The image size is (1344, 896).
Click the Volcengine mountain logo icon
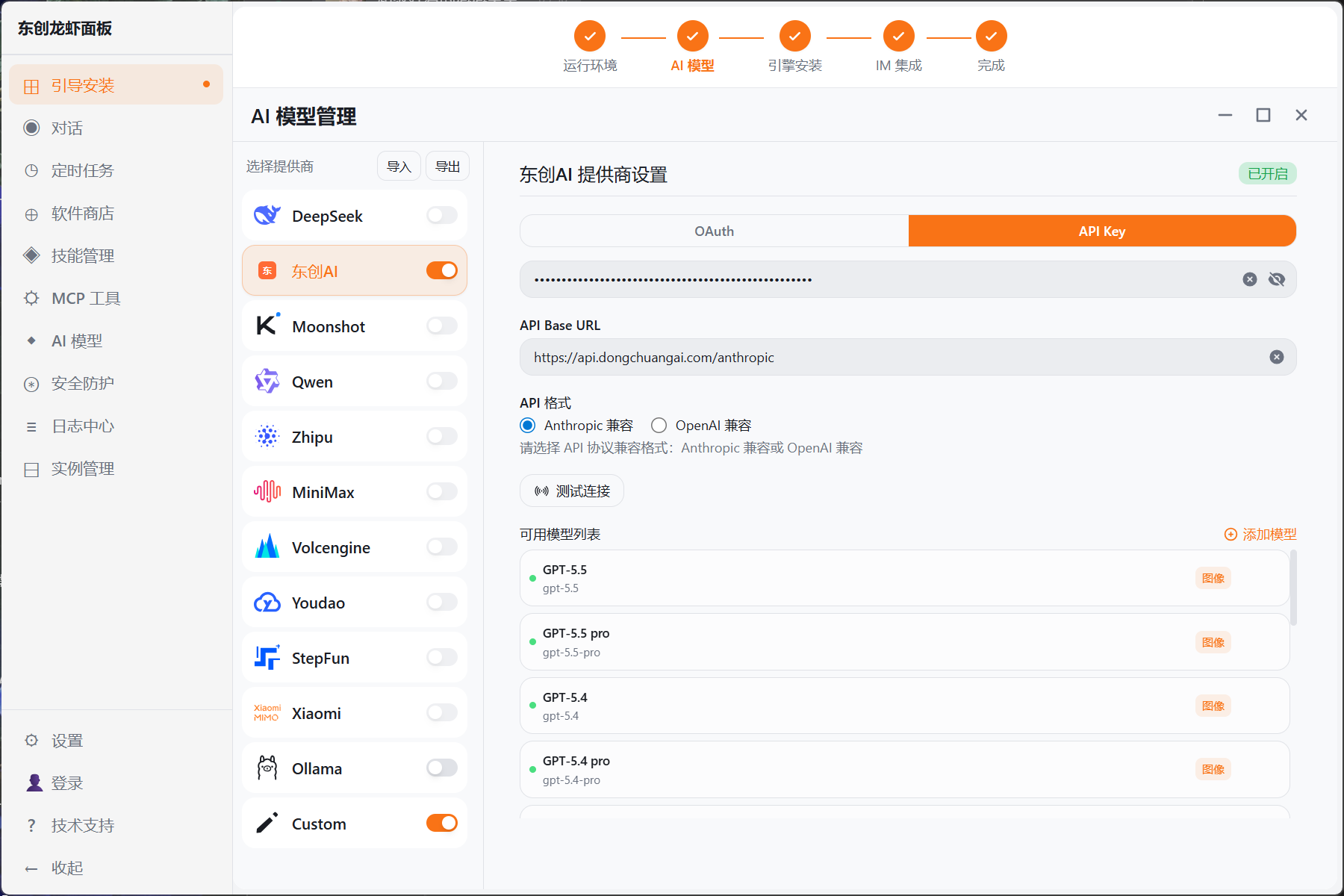coord(267,547)
